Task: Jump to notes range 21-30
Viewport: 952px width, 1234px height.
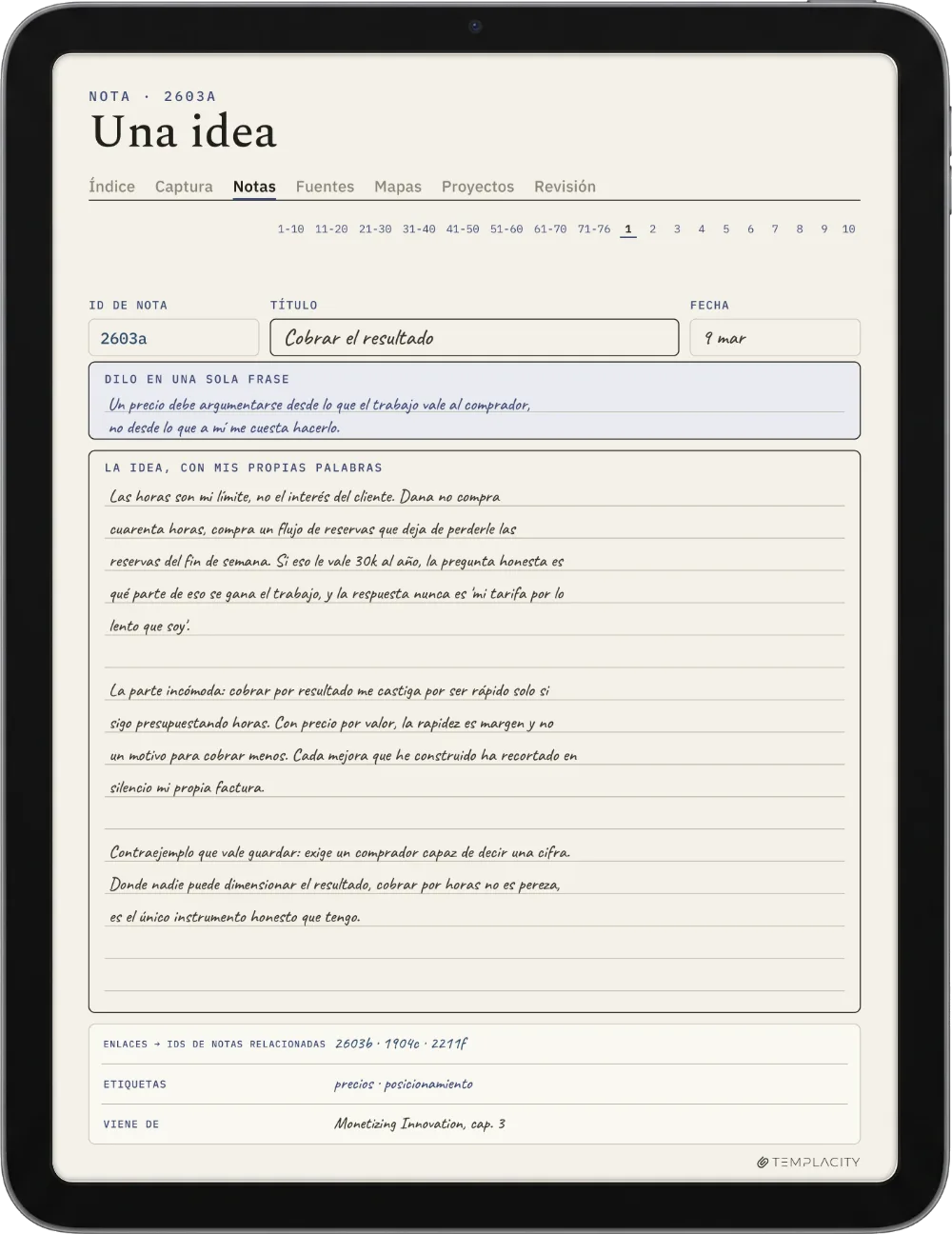Action: pyautogui.click(x=375, y=229)
